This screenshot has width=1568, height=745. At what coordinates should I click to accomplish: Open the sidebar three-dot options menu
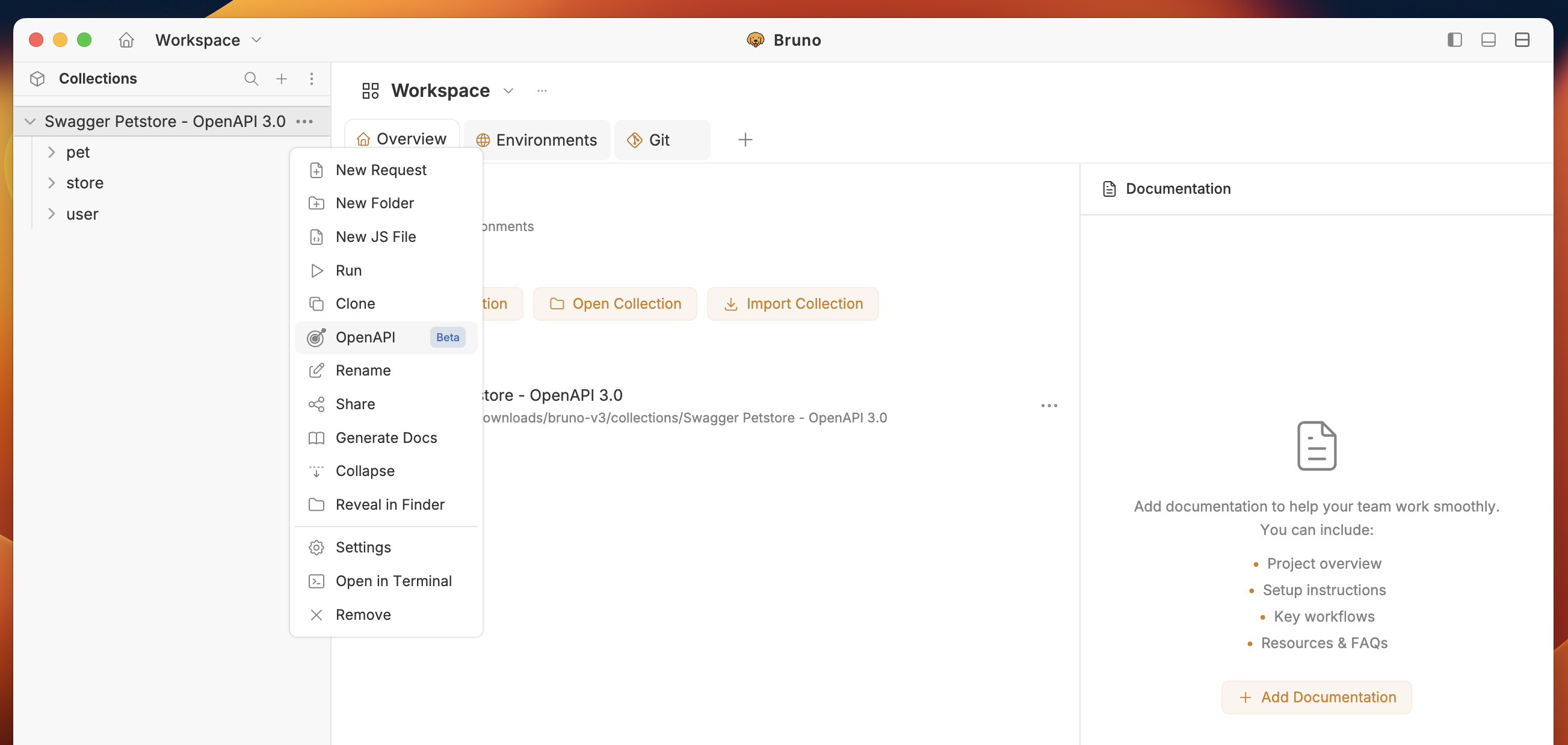tap(312, 79)
